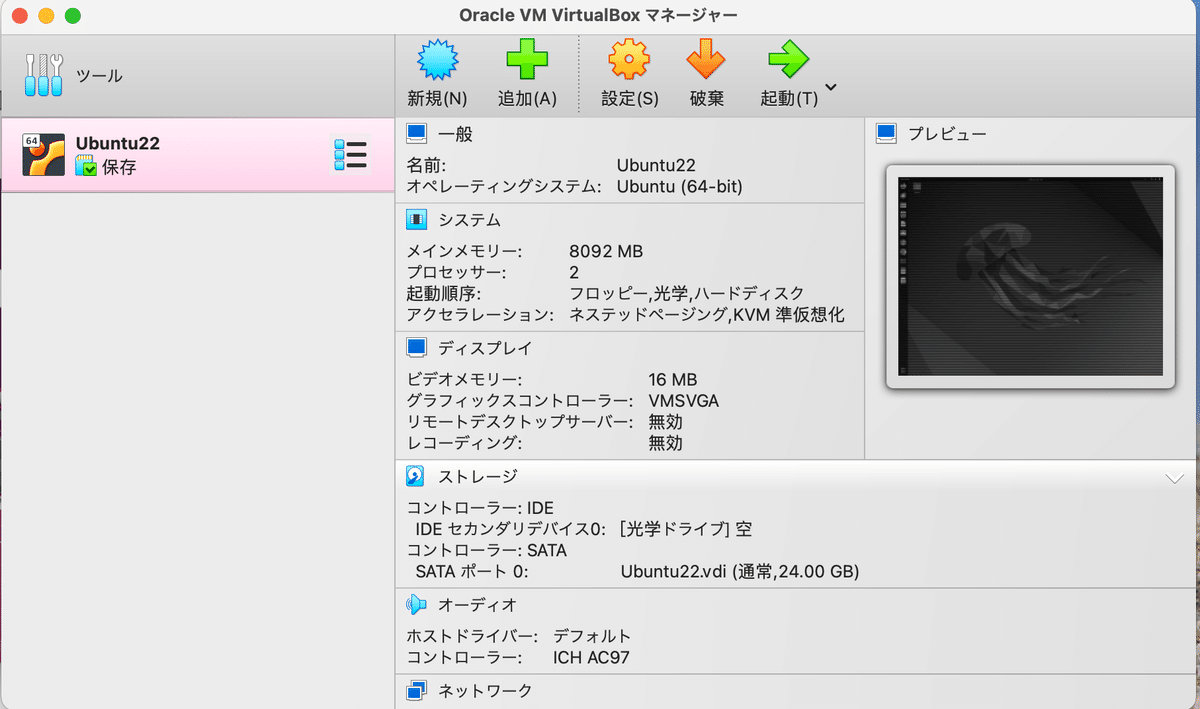The image size is (1200, 709).
Task: Collapse the ストレージ section chevron
Action: [x=1175, y=479]
